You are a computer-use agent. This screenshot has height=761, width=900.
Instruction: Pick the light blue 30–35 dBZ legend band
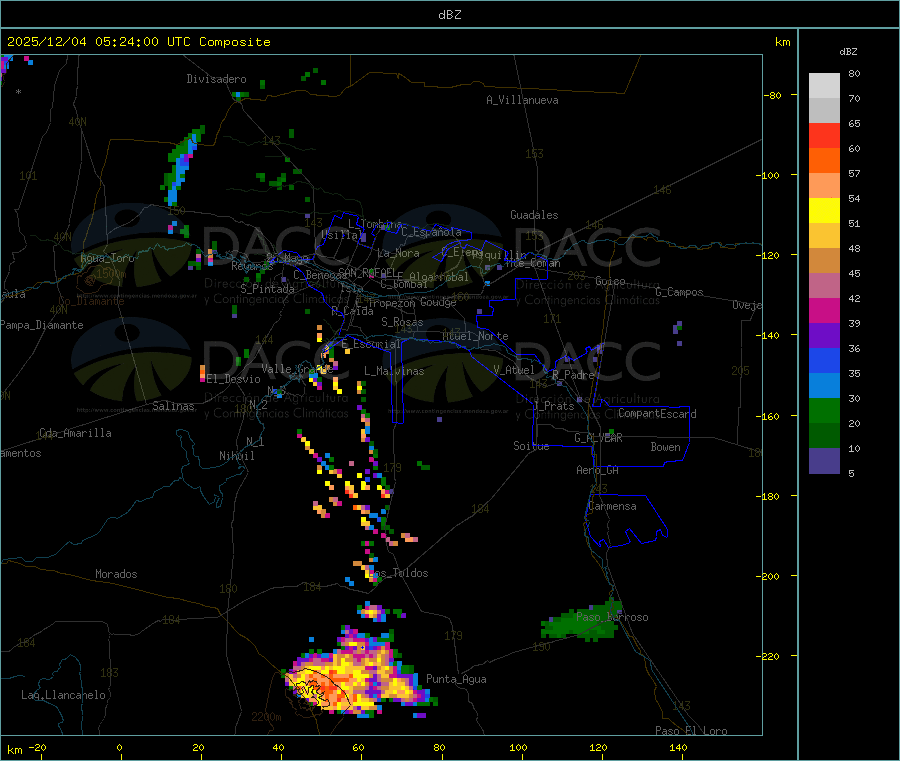[x=824, y=386]
